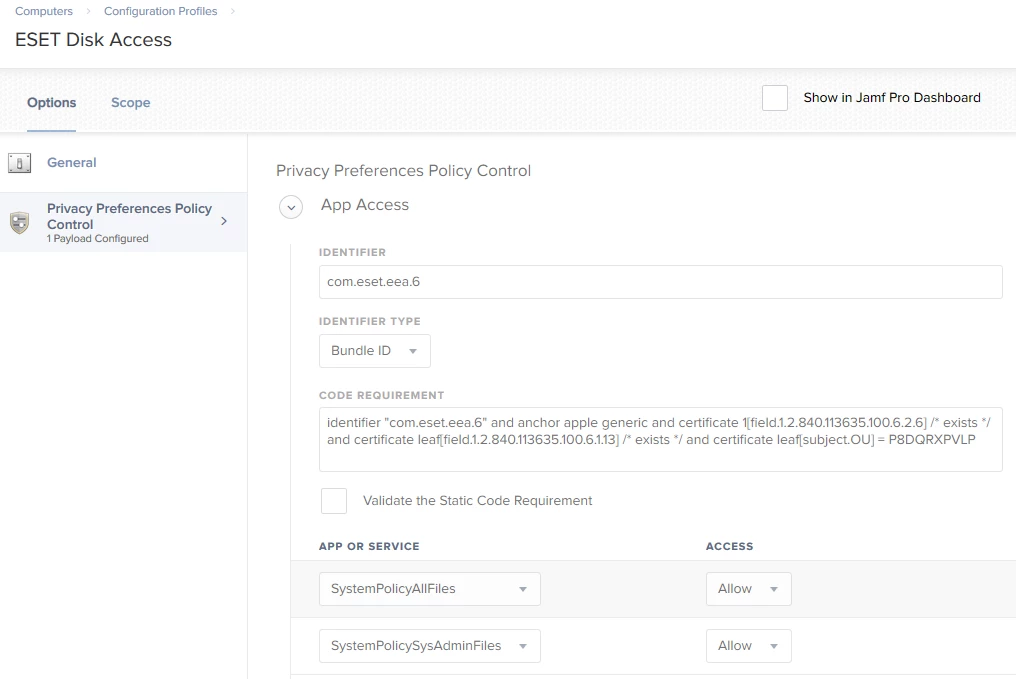Viewport: 1016px width, 679px height.
Task: Change the SystemPolicySysAdminFiles Allow access dropdown
Action: tap(748, 646)
